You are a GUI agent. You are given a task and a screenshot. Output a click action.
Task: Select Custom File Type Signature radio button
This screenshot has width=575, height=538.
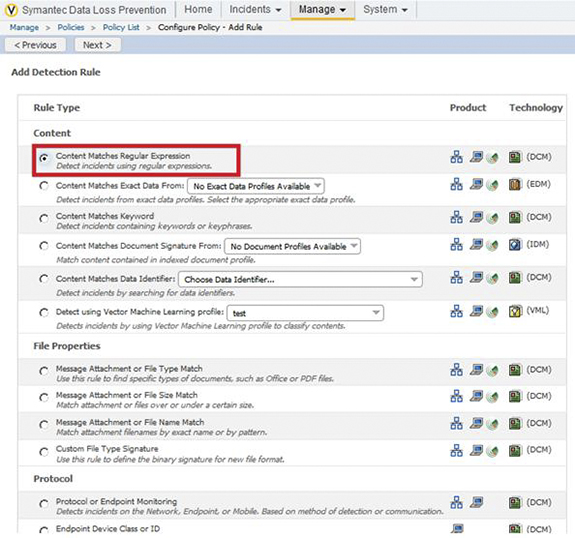tap(44, 452)
